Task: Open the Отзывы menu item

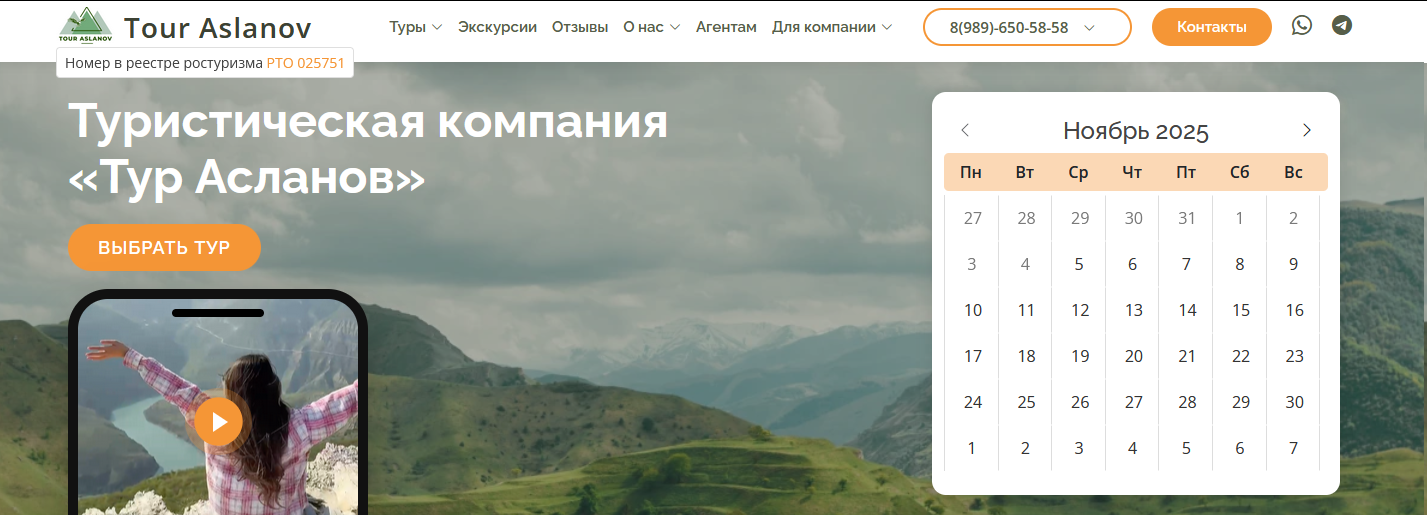Action: tap(580, 27)
